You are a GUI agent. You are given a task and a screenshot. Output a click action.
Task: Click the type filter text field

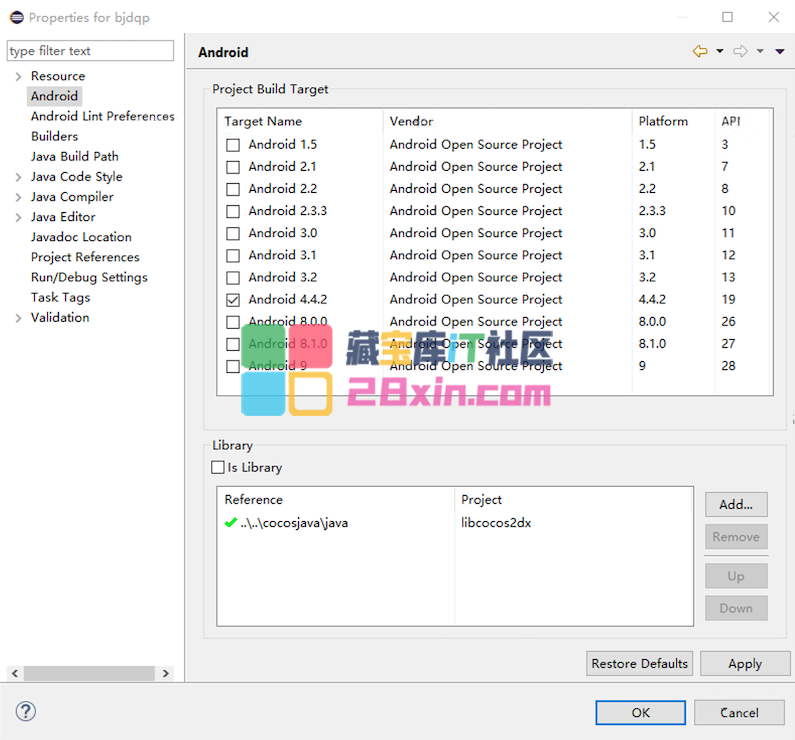coord(90,51)
